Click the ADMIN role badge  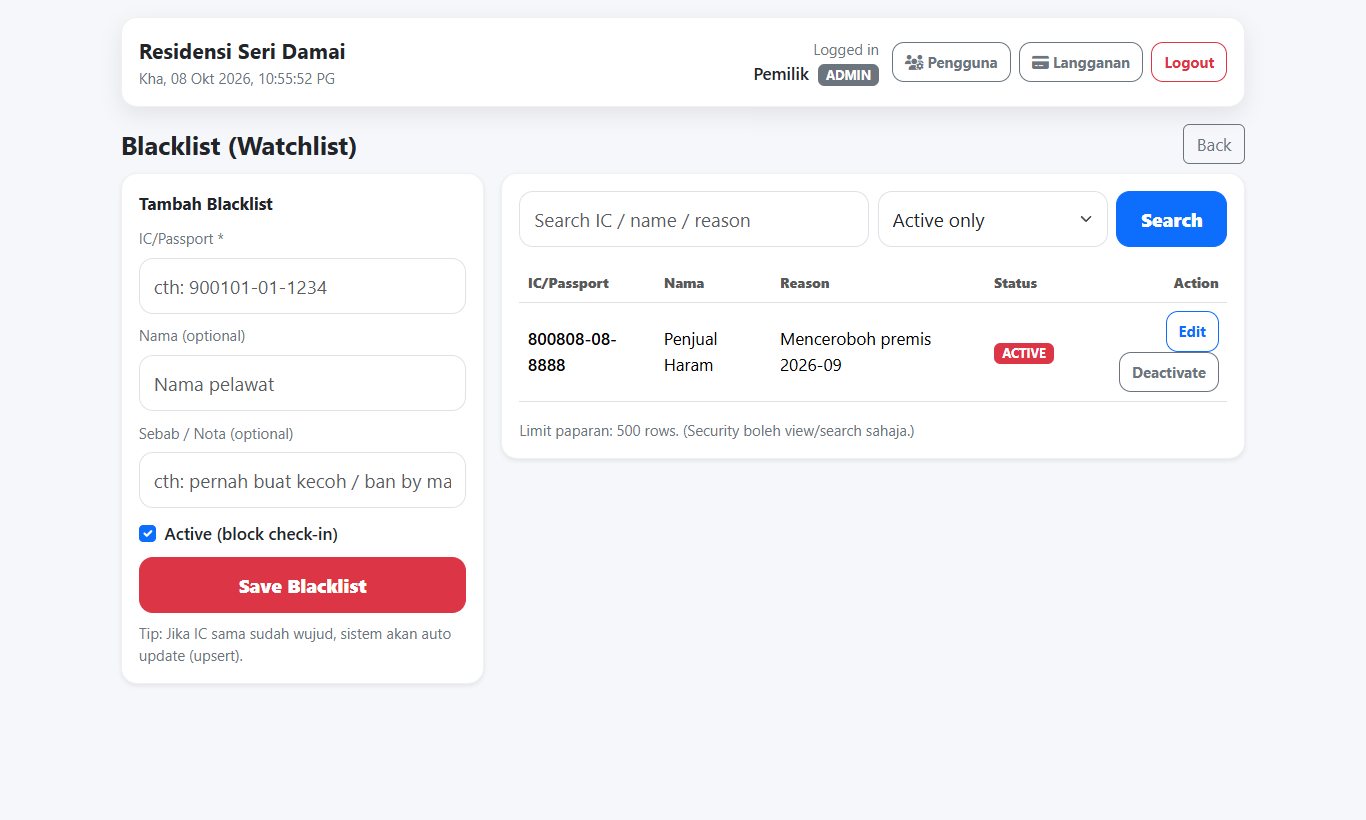click(848, 75)
